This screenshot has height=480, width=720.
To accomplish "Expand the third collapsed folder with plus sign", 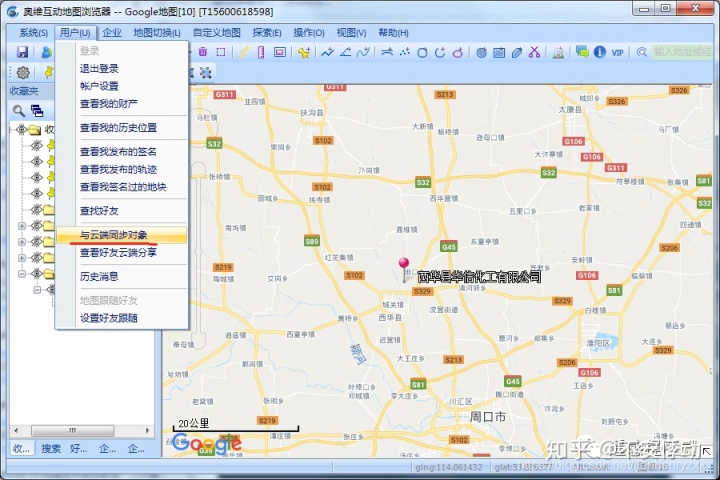I will click(x=22, y=258).
